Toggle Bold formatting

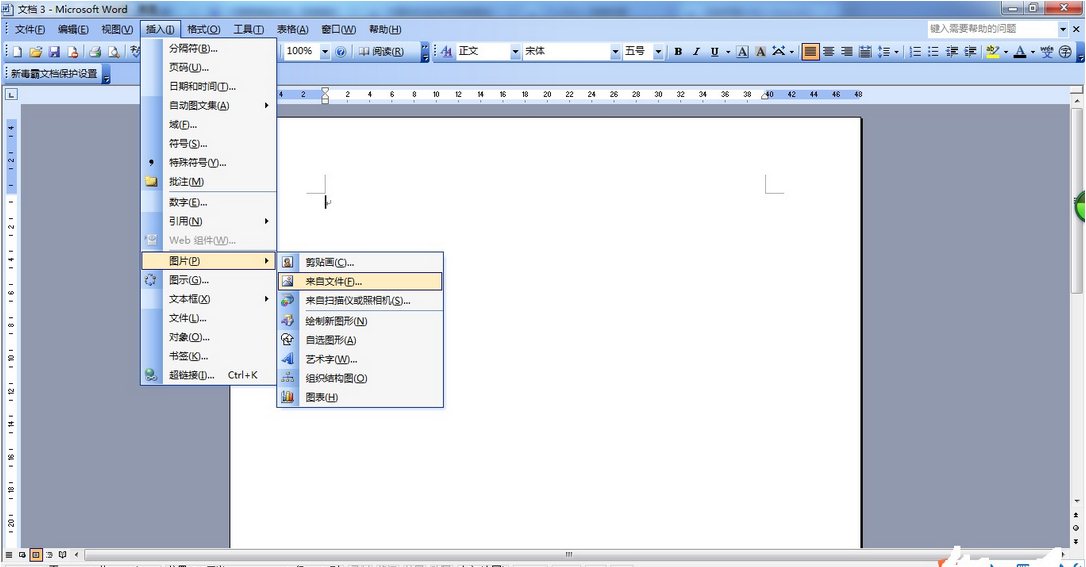[x=678, y=52]
